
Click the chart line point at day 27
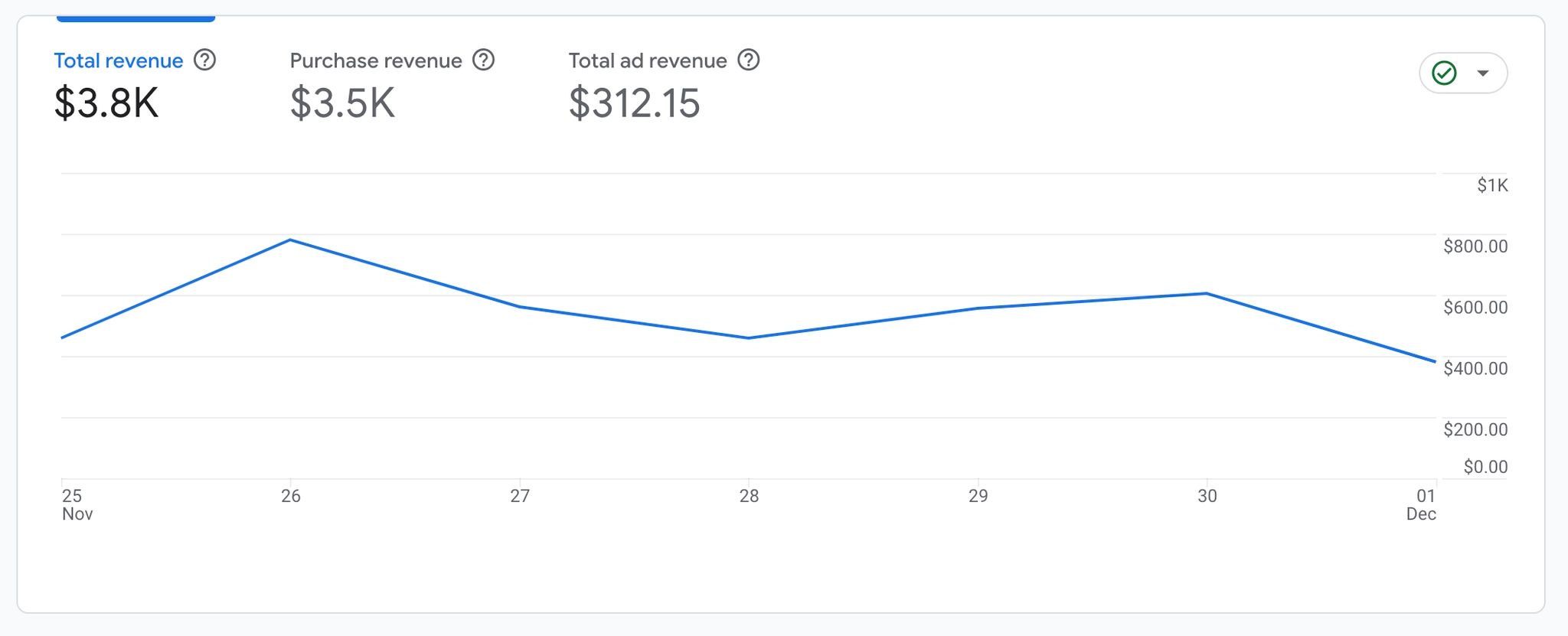point(520,307)
